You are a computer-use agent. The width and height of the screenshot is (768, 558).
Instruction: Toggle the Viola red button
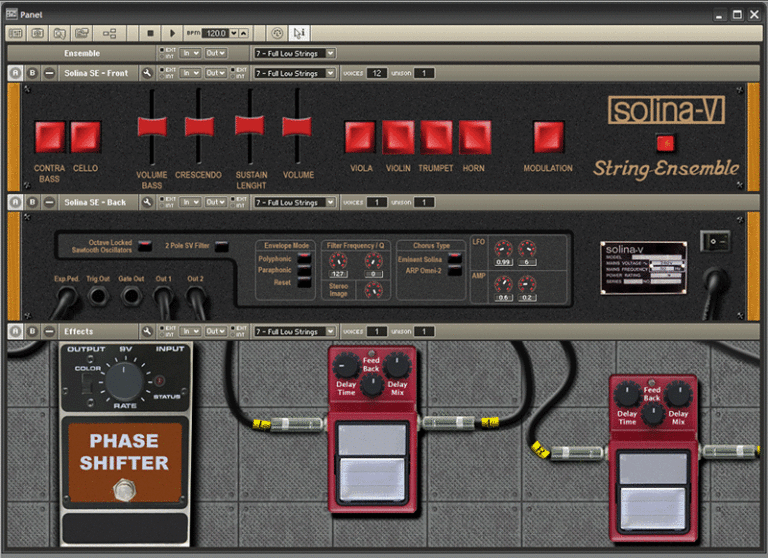point(360,137)
